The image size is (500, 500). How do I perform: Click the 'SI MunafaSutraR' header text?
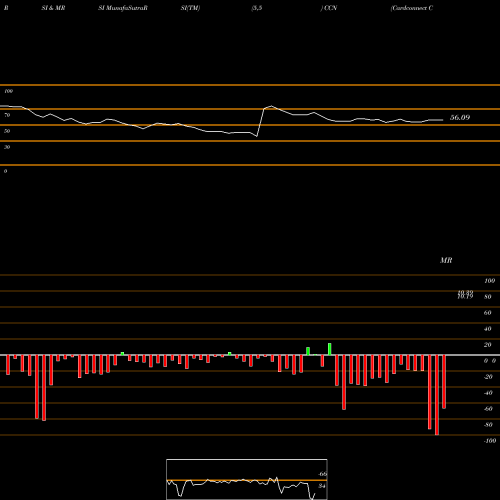coord(123,8)
